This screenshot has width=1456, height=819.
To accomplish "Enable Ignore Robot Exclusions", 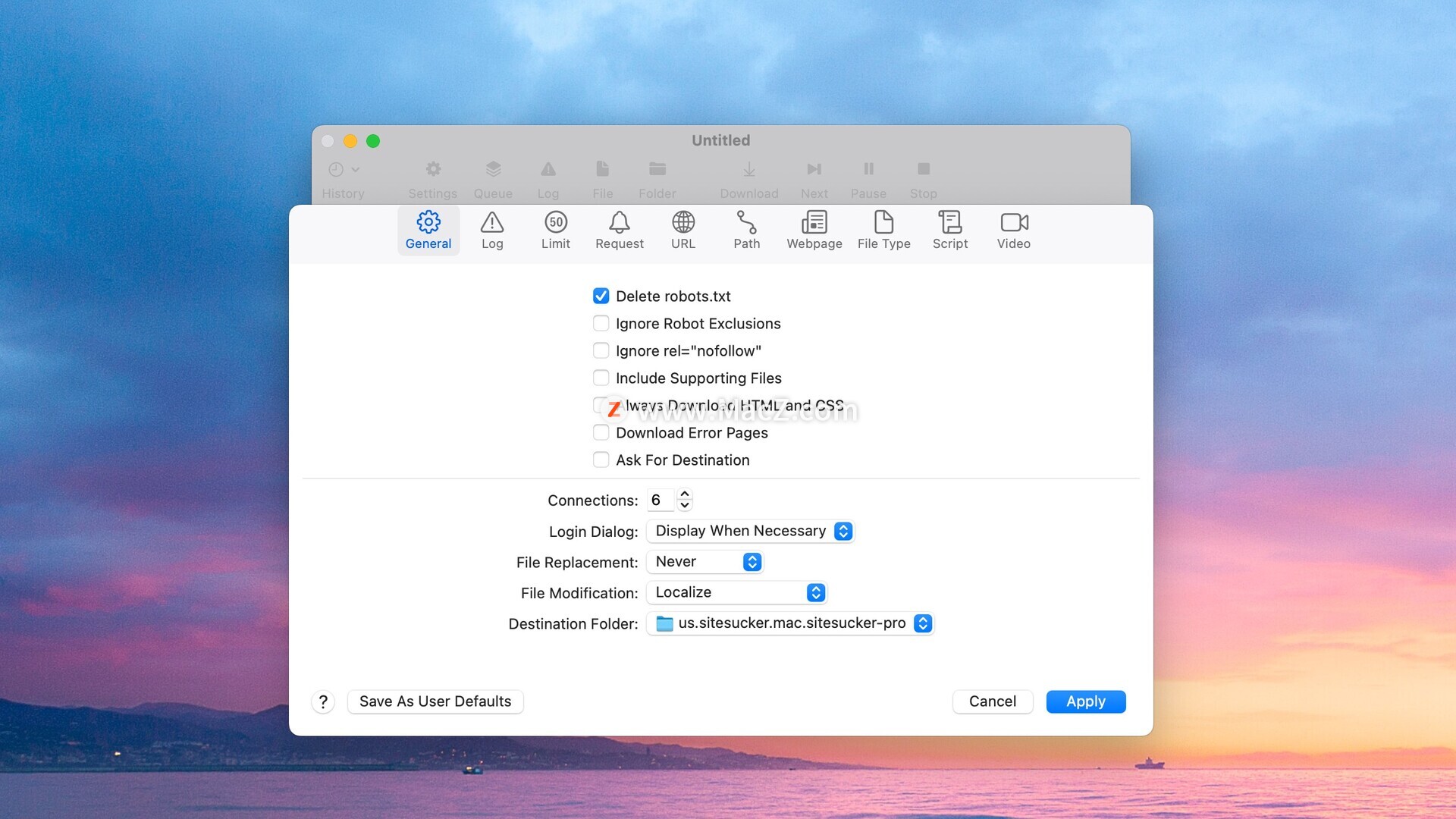I will pyautogui.click(x=601, y=323).
